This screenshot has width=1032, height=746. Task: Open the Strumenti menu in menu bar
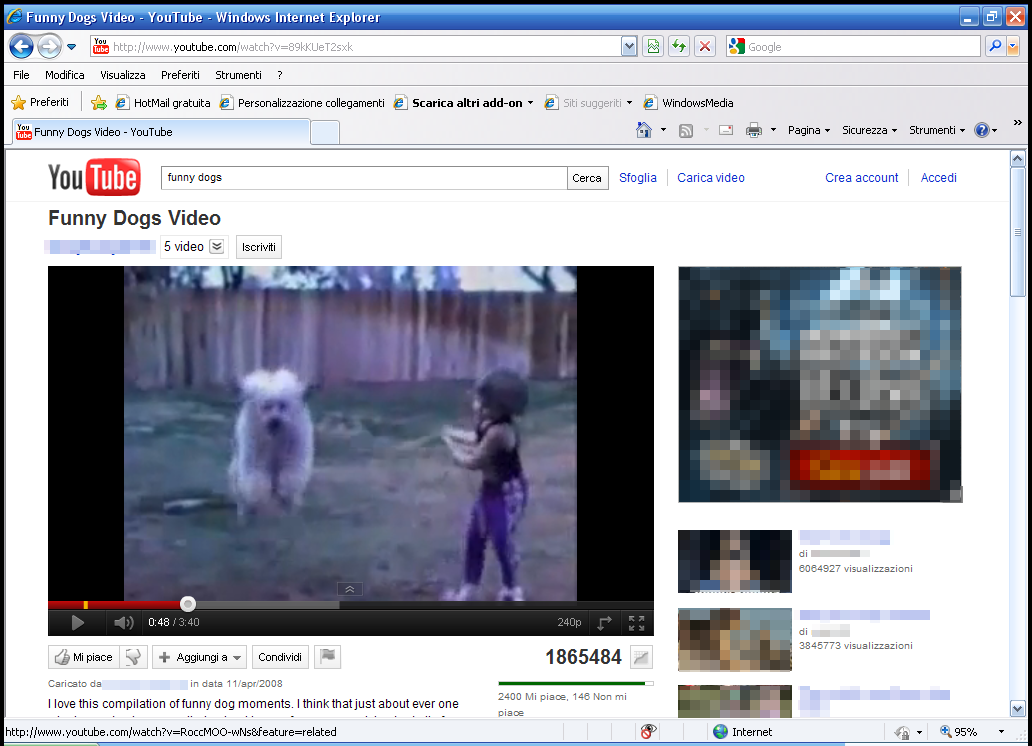(x=238, y=75)
